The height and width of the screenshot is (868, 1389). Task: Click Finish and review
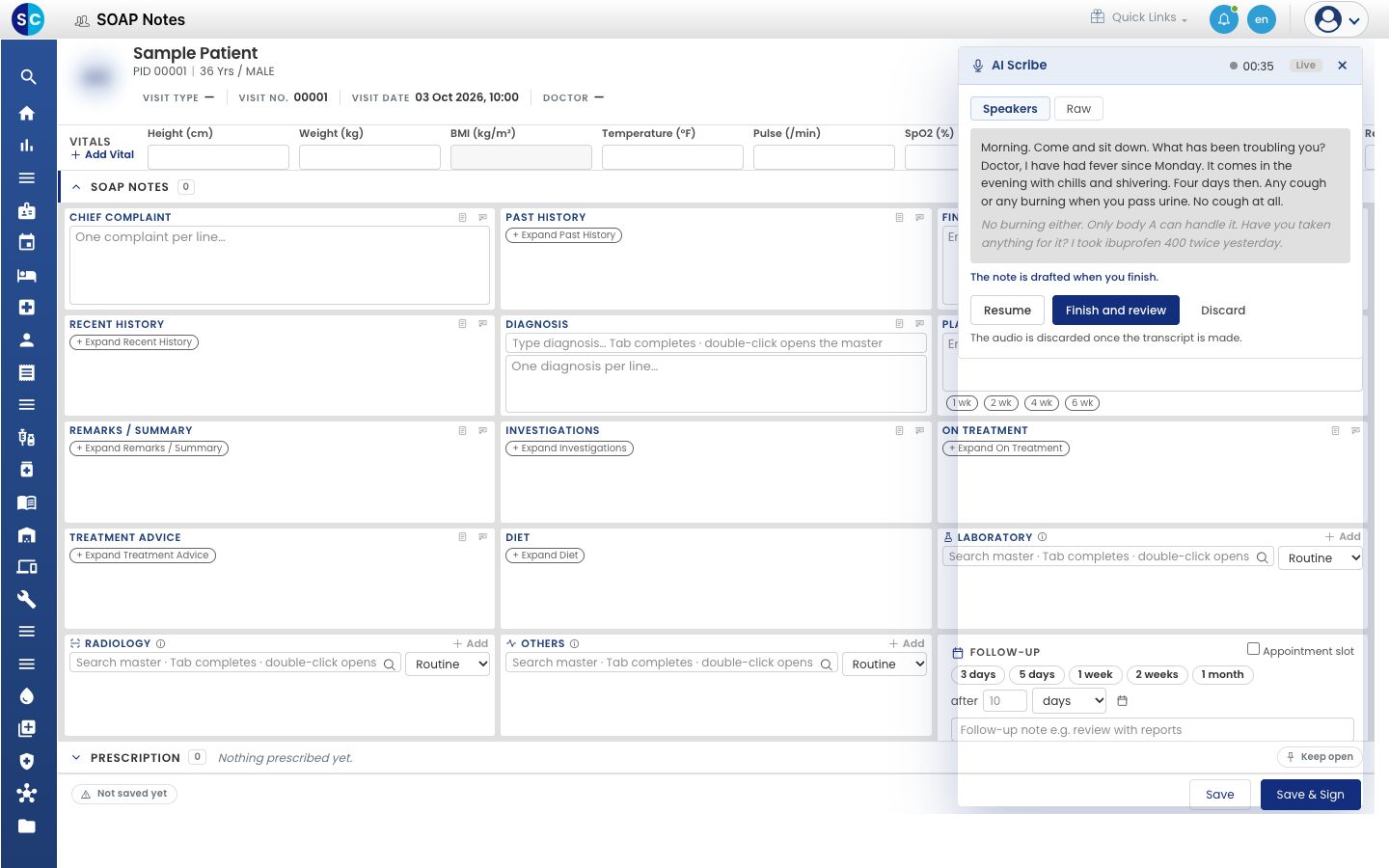(x=1116, y=311)
